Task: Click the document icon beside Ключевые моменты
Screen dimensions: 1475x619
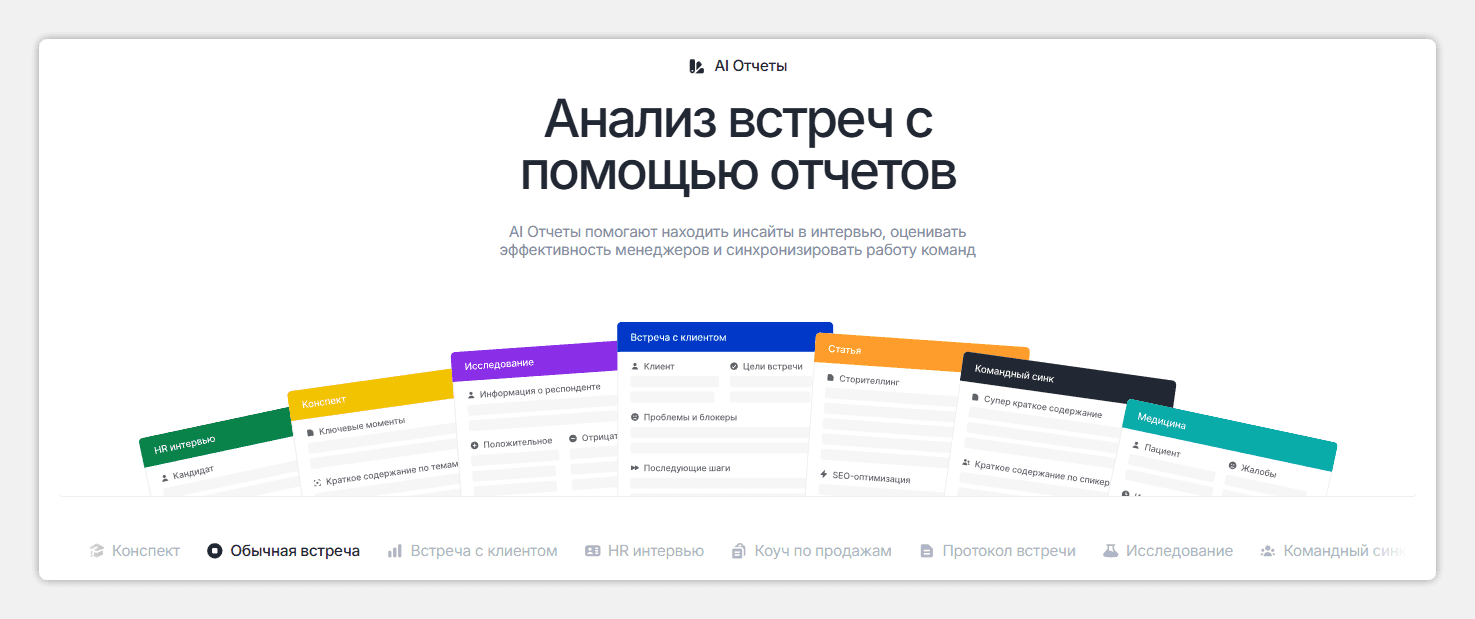Action: click(310, 433)
